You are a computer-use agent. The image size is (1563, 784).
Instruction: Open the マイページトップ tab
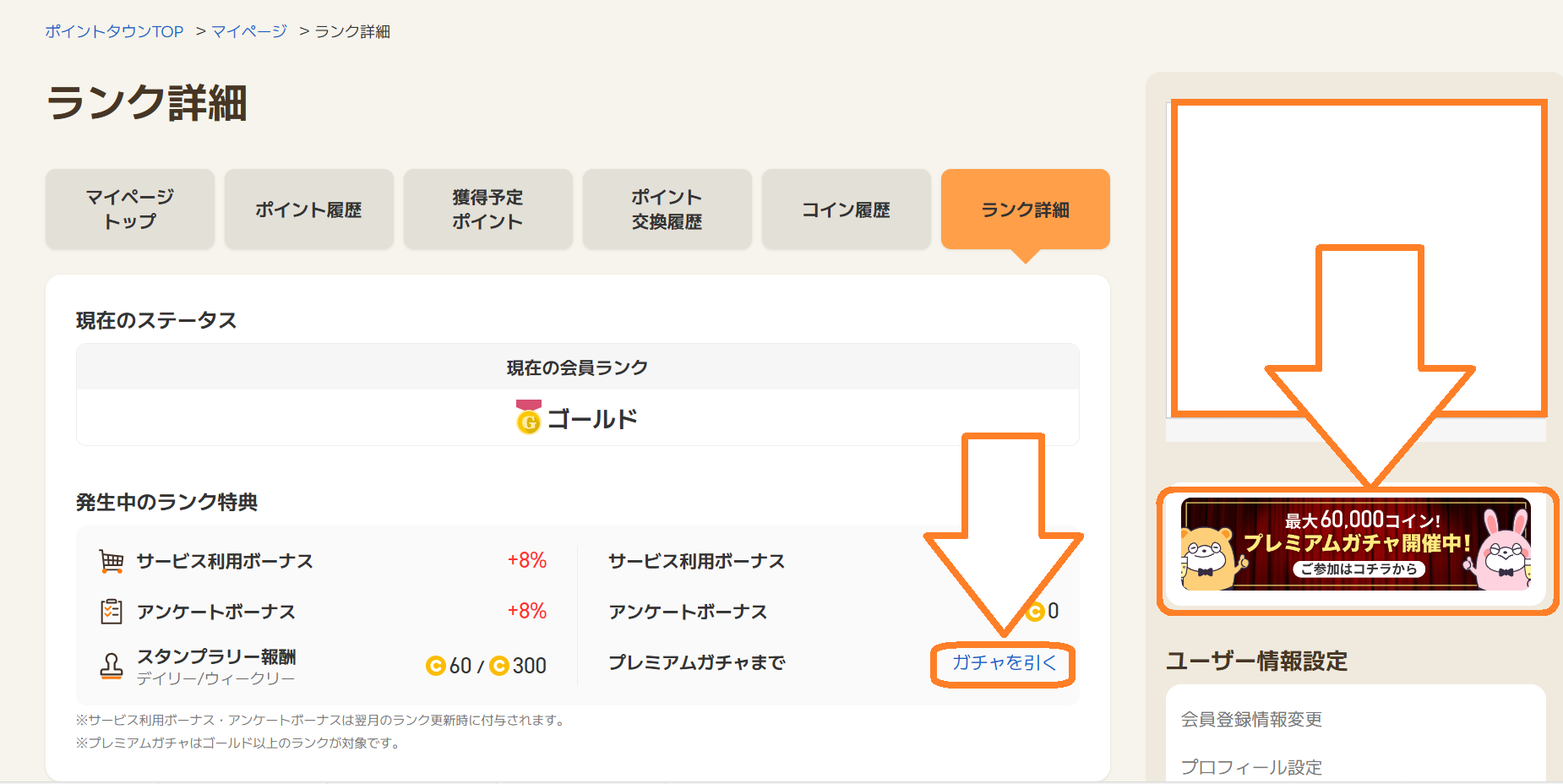point(129,209)
